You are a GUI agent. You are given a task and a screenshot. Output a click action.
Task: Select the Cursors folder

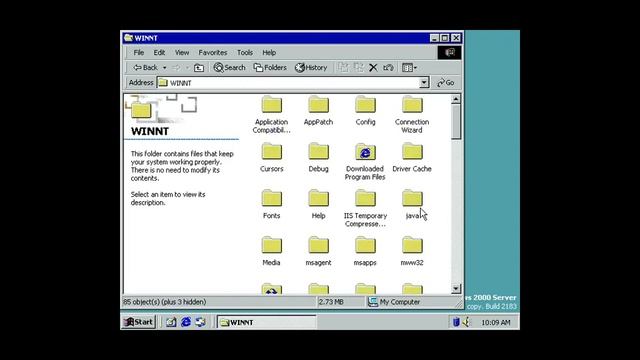[x=271, y=158]
